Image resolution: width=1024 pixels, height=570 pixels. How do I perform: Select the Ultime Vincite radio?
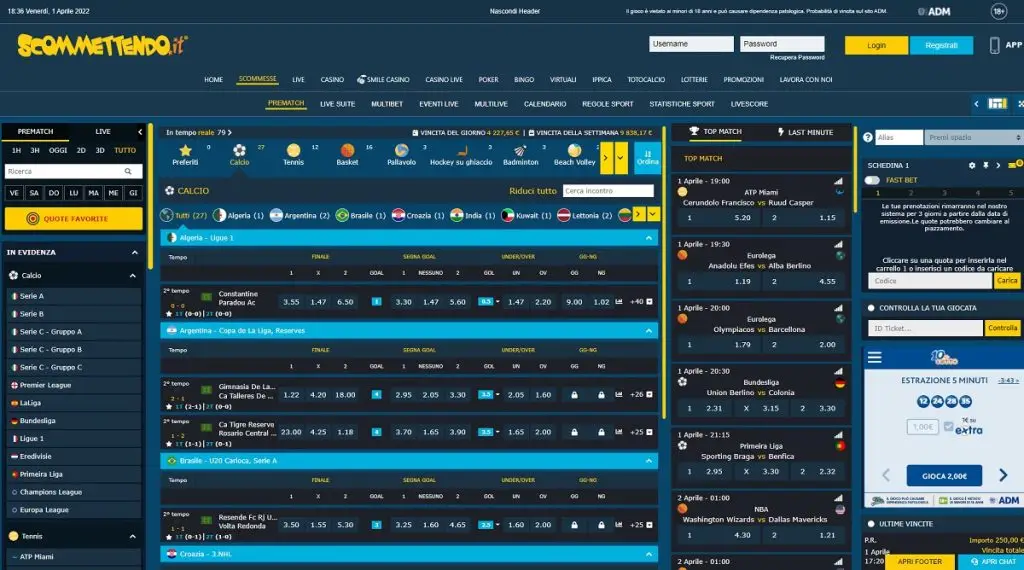point(871,524)
